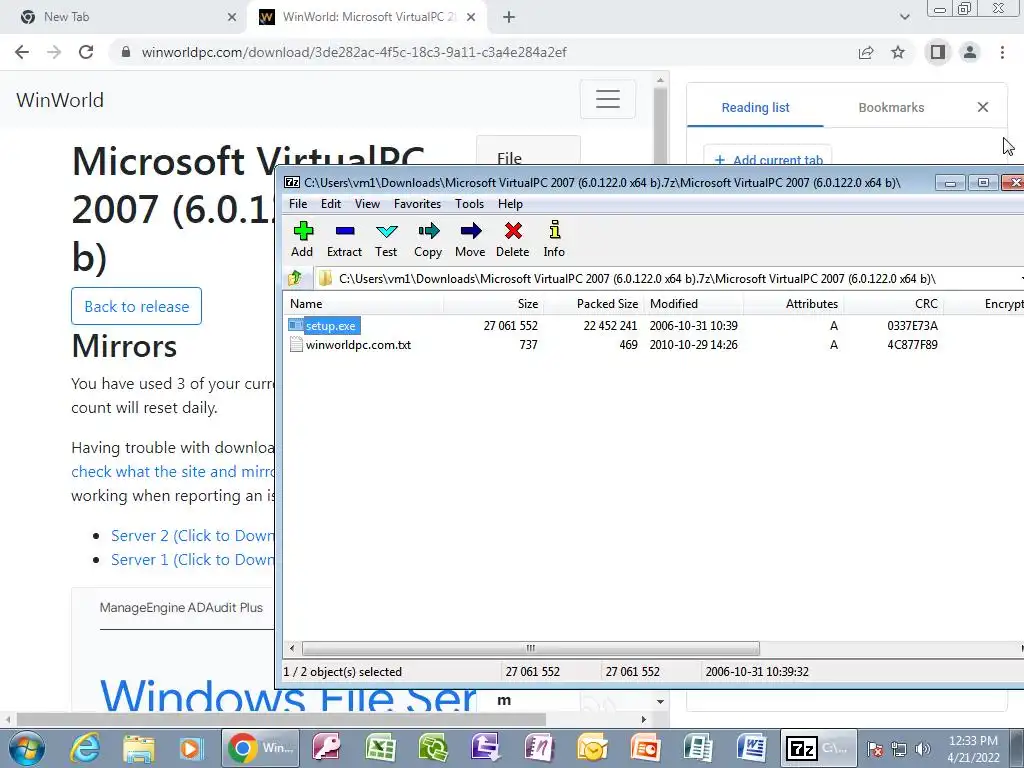Screen dimensions: 1024x768
Task: Sort by Attributes column header
Action: point(793,304)
